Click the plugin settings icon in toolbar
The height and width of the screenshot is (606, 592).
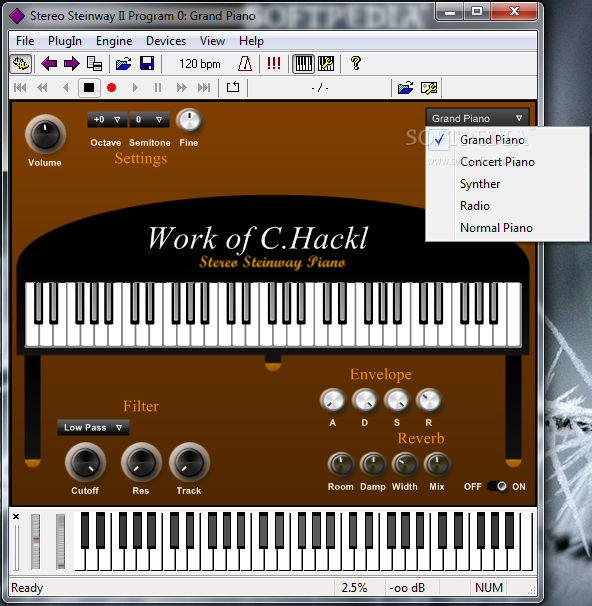(x=20, y=64)
